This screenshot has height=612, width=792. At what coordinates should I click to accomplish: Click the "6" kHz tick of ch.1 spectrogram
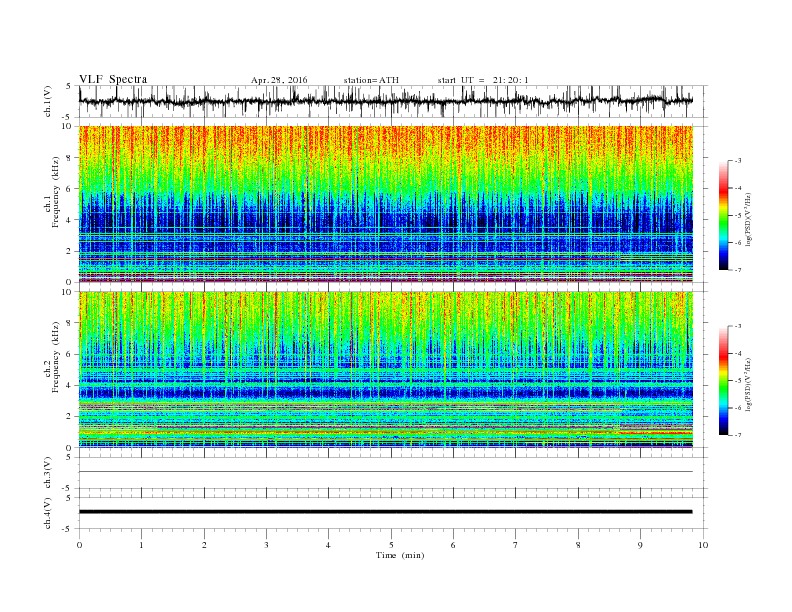point(70,189)
